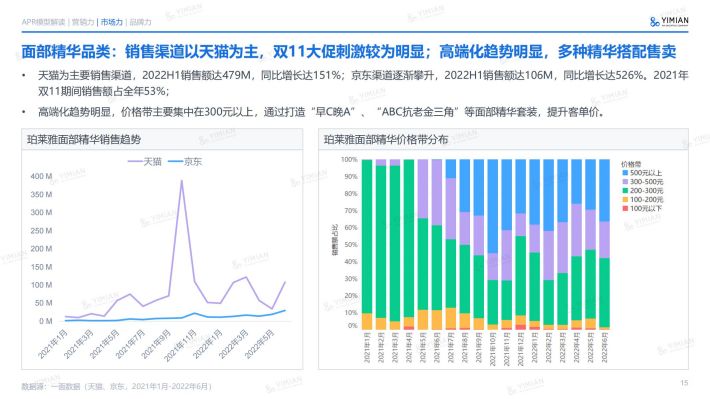Click the 0 M y-axis label

point(45,321)
